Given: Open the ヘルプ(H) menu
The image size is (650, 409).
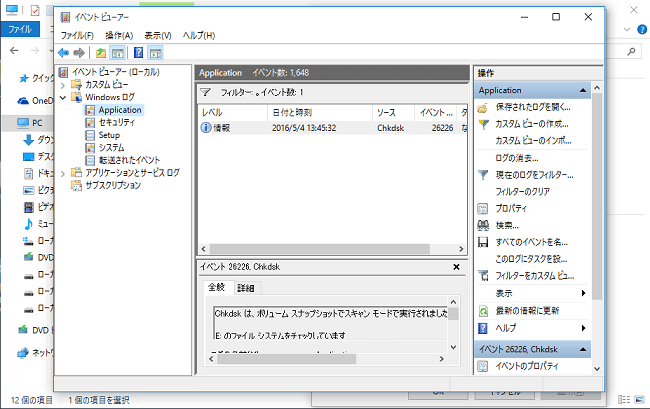Looking at the screenshot, I should (x=199, y=36).
